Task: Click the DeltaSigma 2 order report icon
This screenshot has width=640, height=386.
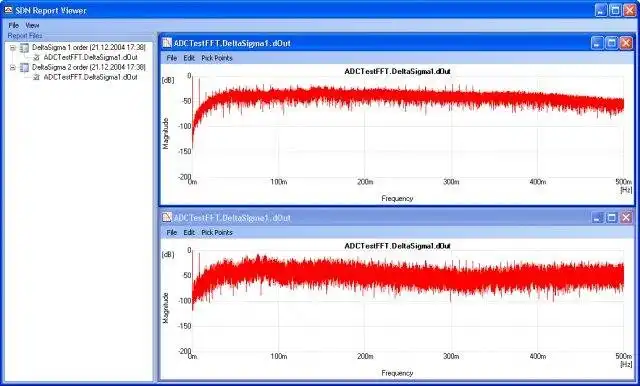Action: 24,67
